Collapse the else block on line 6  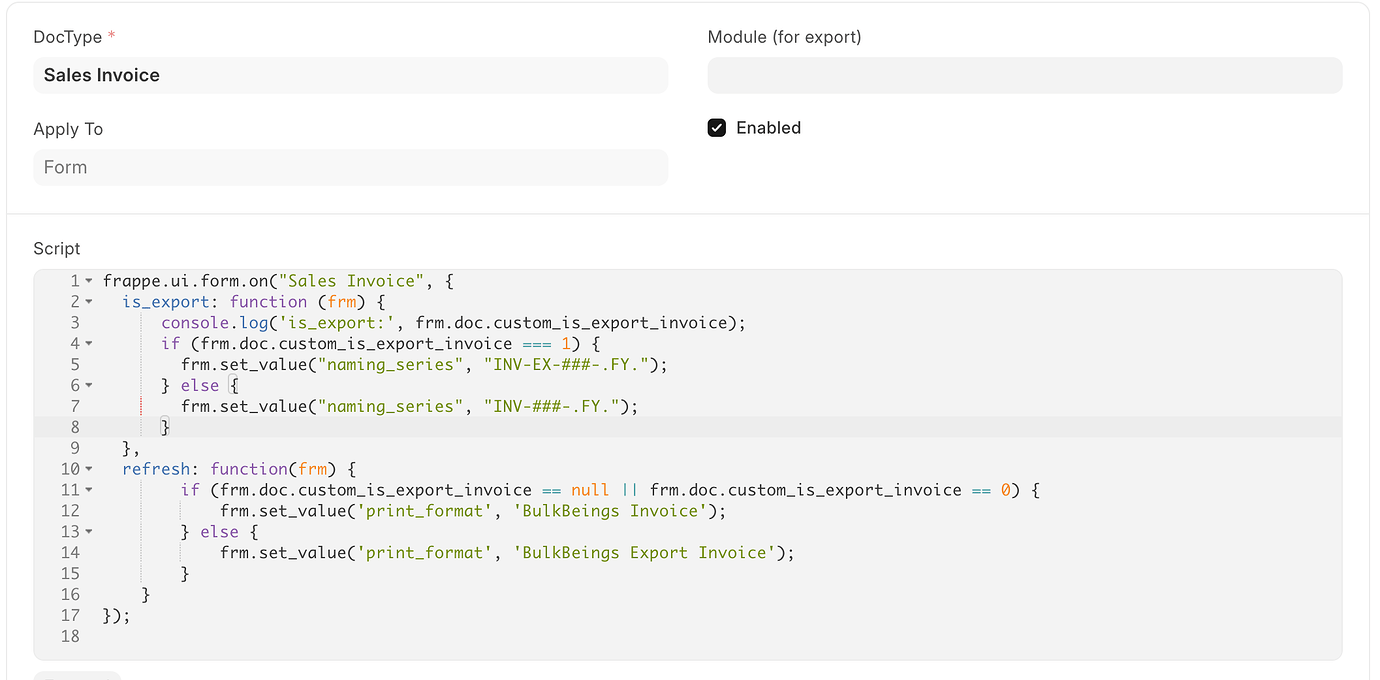87,385
